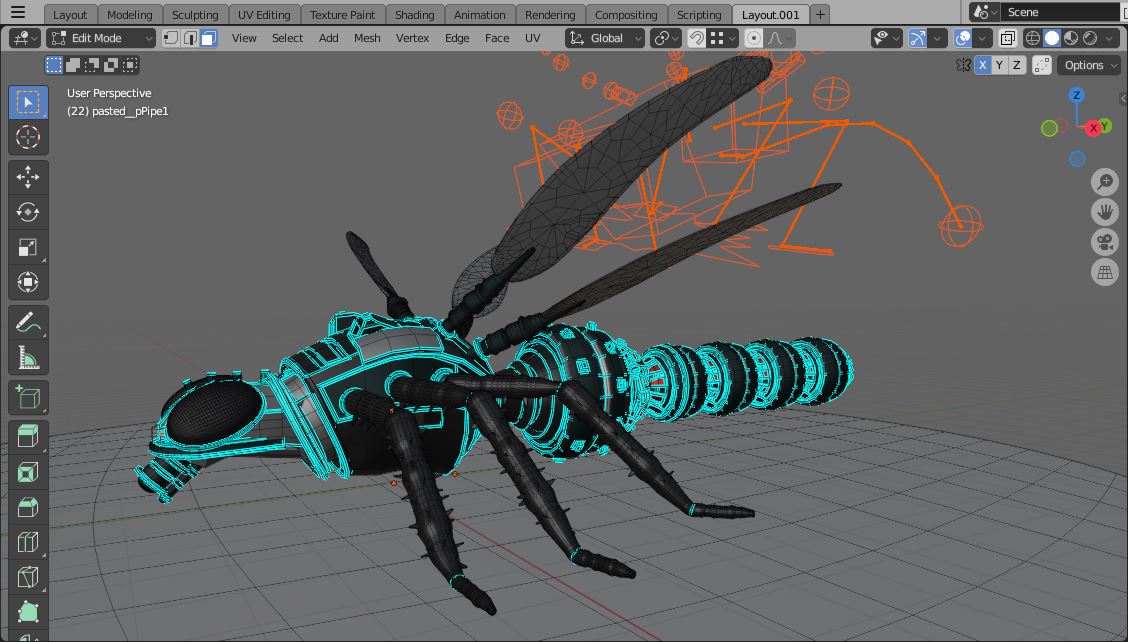1128x642 pixels.
Task: Select the Knife tool
Action: click(x=28, y=577)
